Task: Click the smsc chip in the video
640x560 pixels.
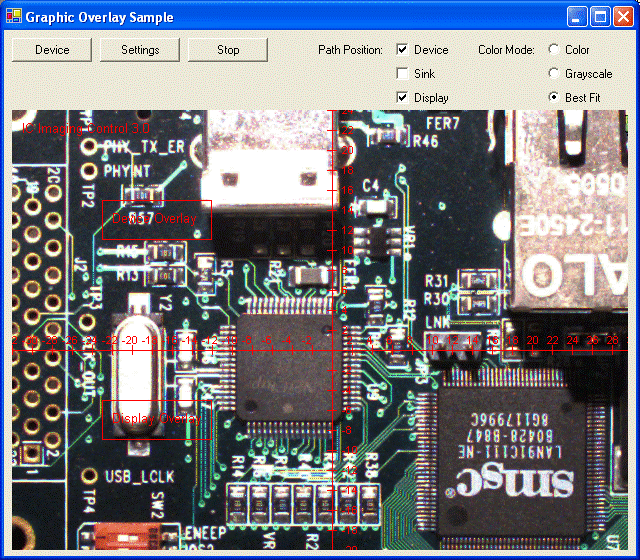Action: [510, 440]
